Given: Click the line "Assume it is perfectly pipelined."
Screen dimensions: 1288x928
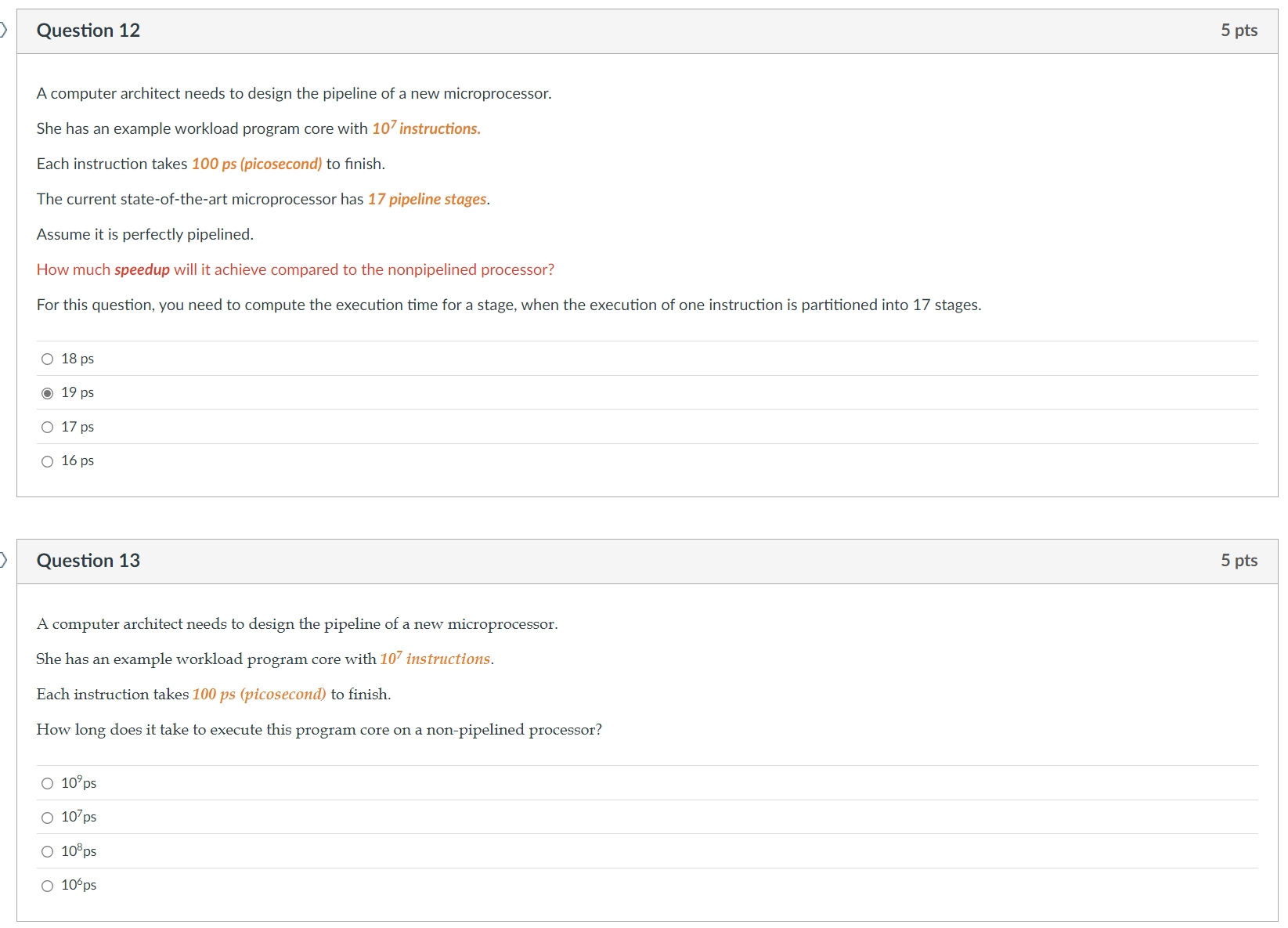Looking at the screenshot, I should point(145,234).
